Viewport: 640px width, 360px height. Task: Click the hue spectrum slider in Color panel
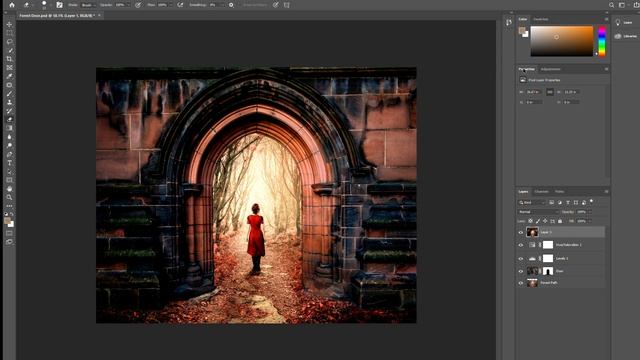click(602, 41)
